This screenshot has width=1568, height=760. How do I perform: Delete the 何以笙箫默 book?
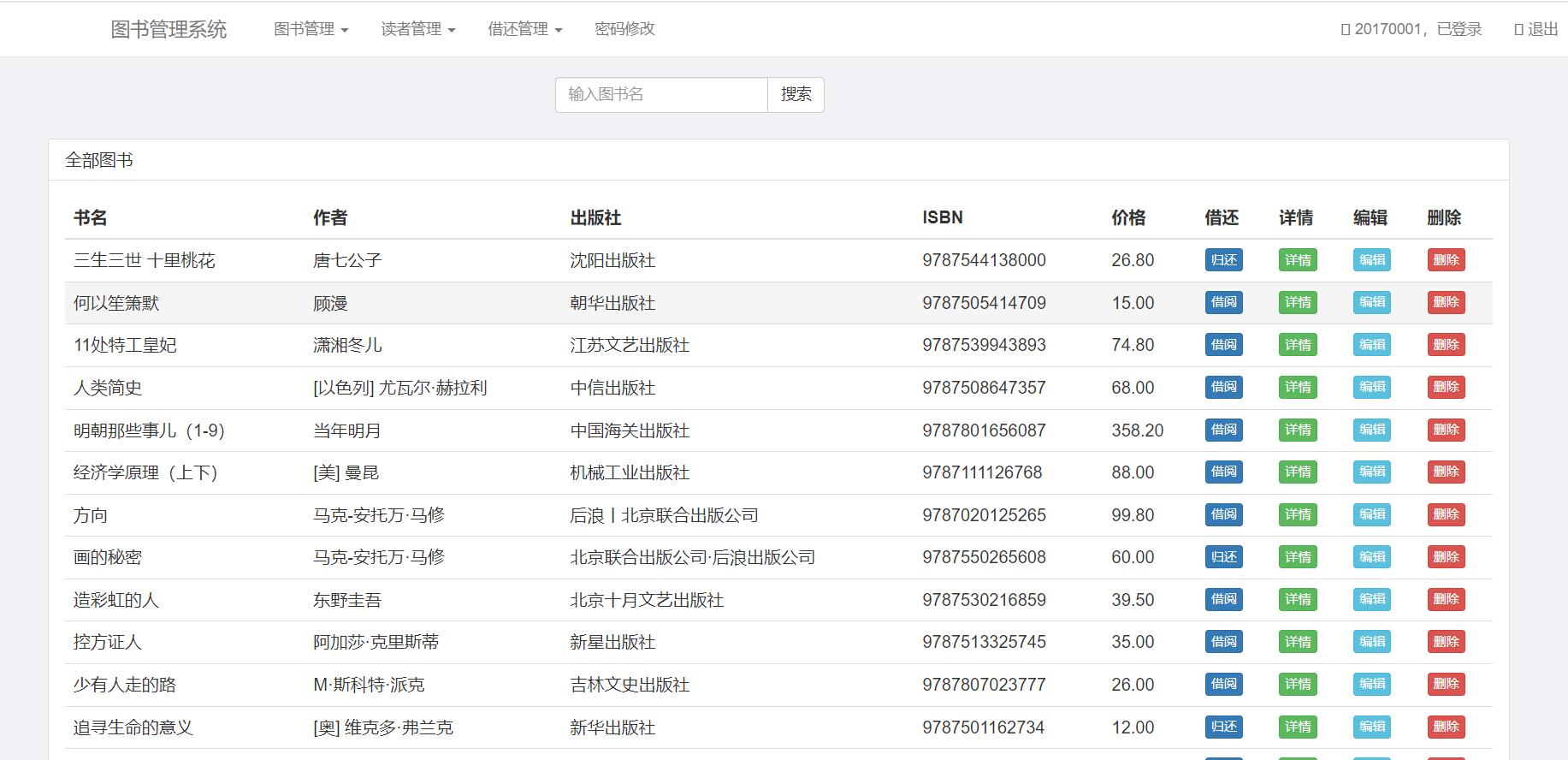pyautogui.click(x=1446, y=302)
